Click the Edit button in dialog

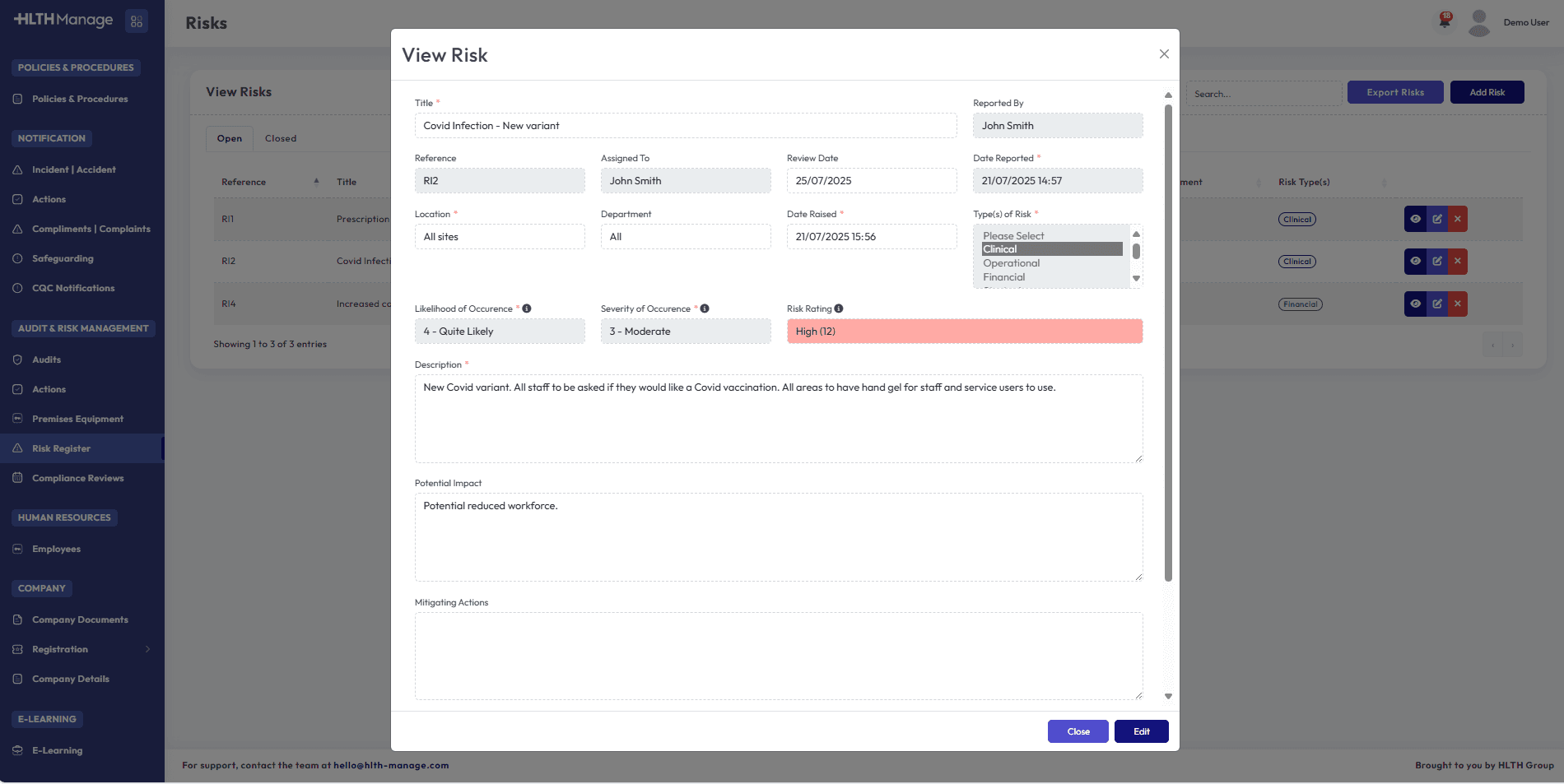click(x=1141, y=731)
